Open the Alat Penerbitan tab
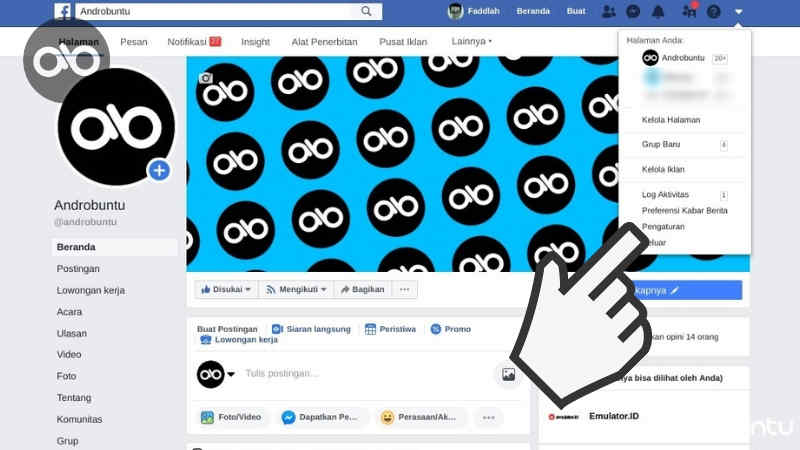The image size is (800, 450). pyautogui.click(x=324, y=42)
